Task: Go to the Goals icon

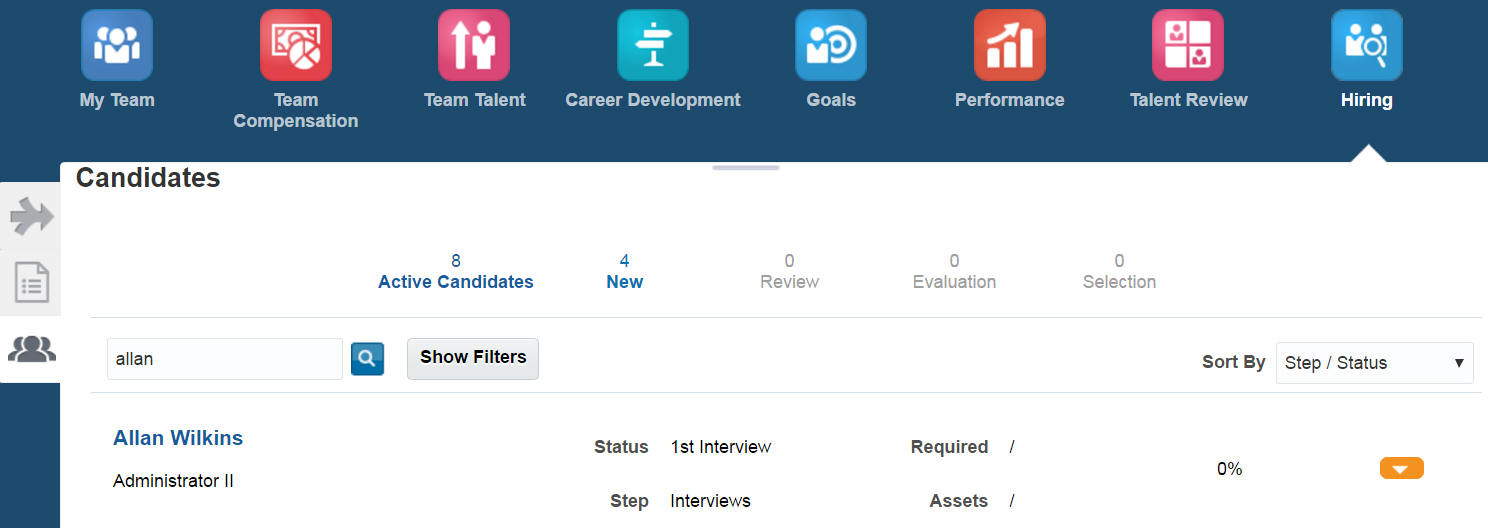Action: pyautogui.click(x=831, y=45)
